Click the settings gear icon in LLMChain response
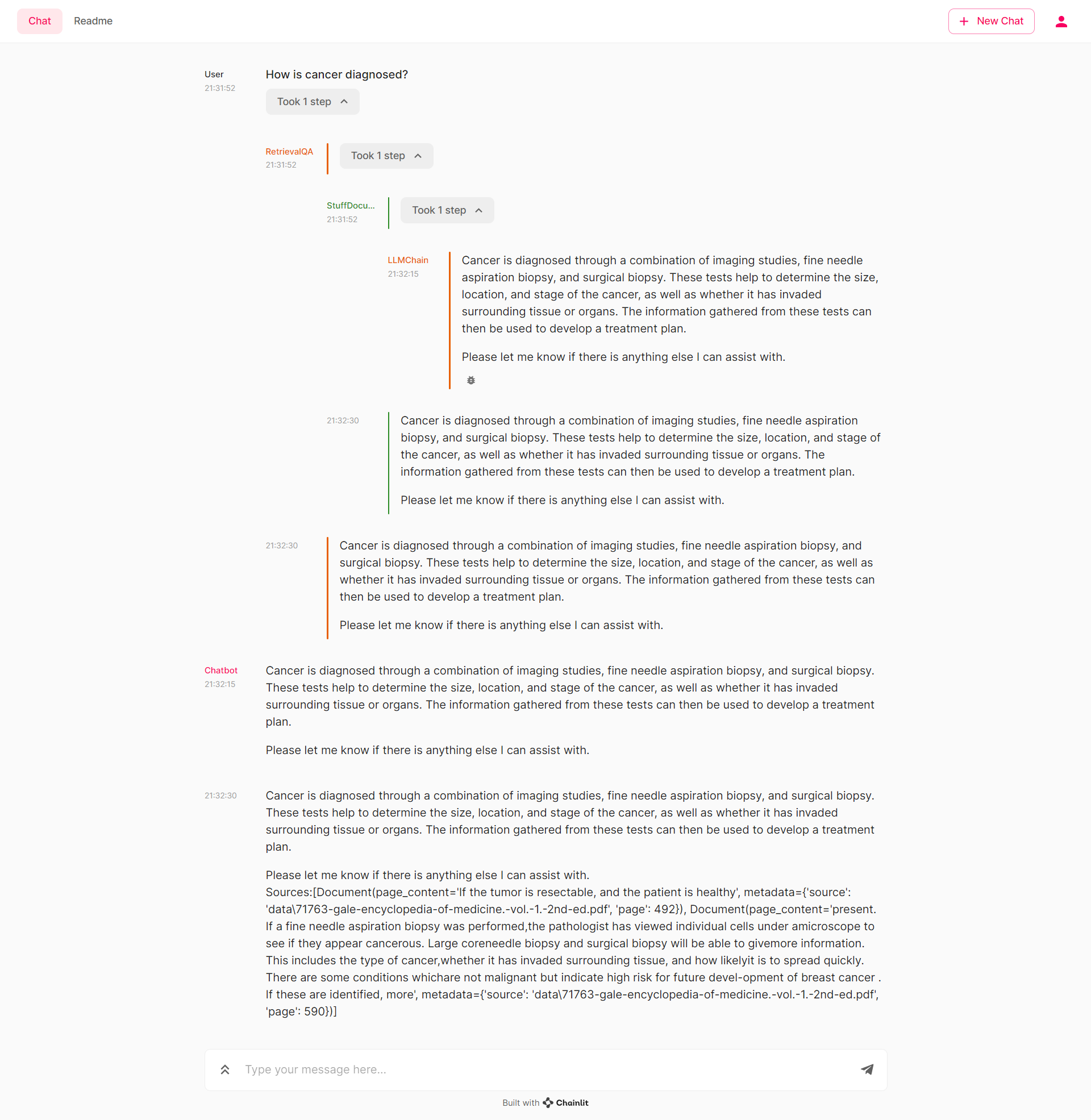Screen dimensions: 1091x1120 coord(470,379)
